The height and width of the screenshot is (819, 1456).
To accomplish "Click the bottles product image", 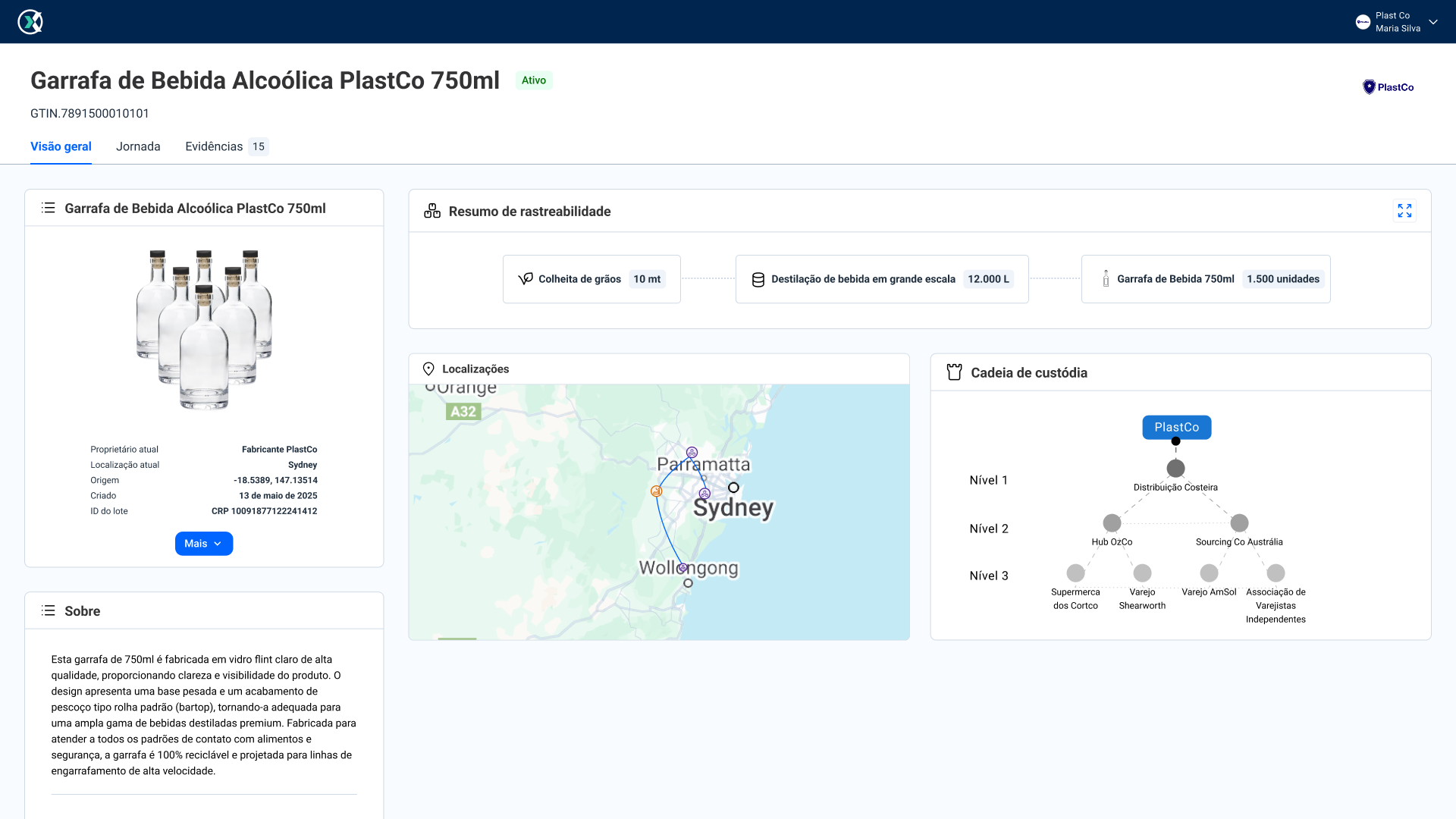I will click(x=204, y=330).
